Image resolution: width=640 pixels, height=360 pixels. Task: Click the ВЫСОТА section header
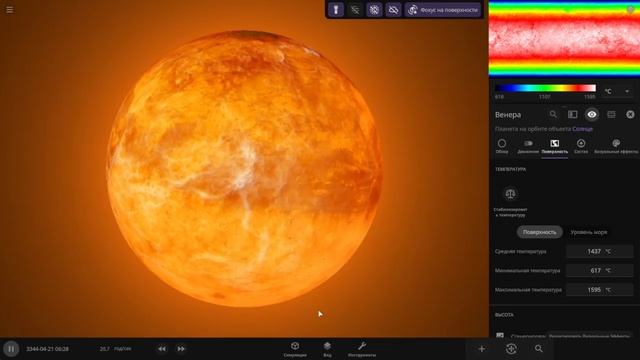pyautogui.click(x=504, y=315)
